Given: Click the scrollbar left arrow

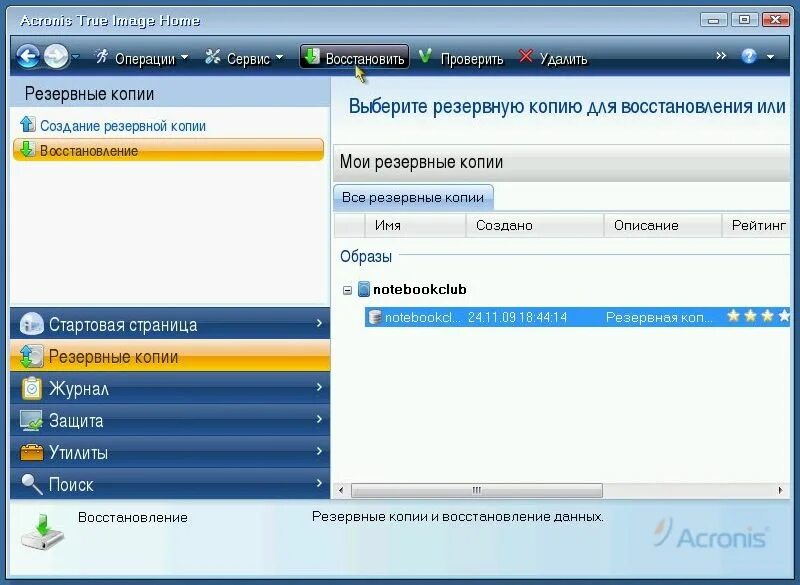Looking at the screenshot, I should click(x=341, y=490).
